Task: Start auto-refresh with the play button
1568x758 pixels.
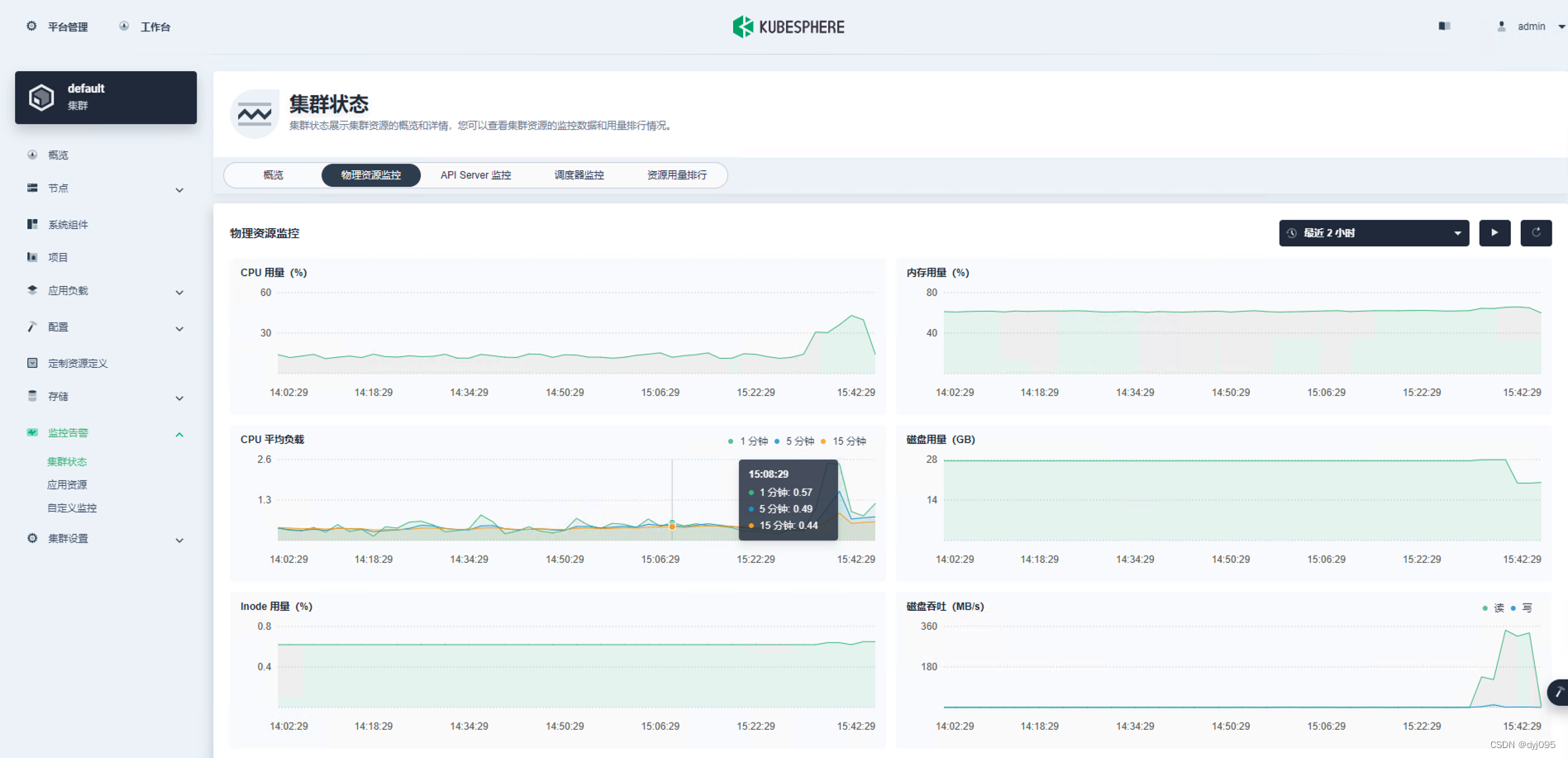Action: (x=1494, y=233)
